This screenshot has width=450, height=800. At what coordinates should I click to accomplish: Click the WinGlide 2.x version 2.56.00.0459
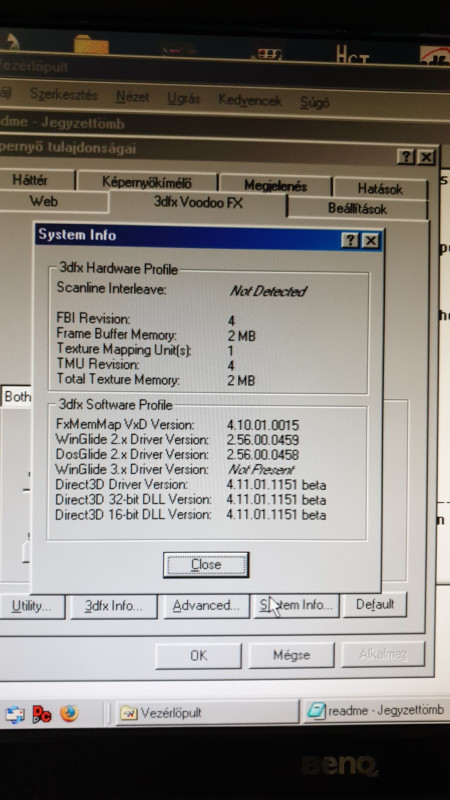point(263,440)
